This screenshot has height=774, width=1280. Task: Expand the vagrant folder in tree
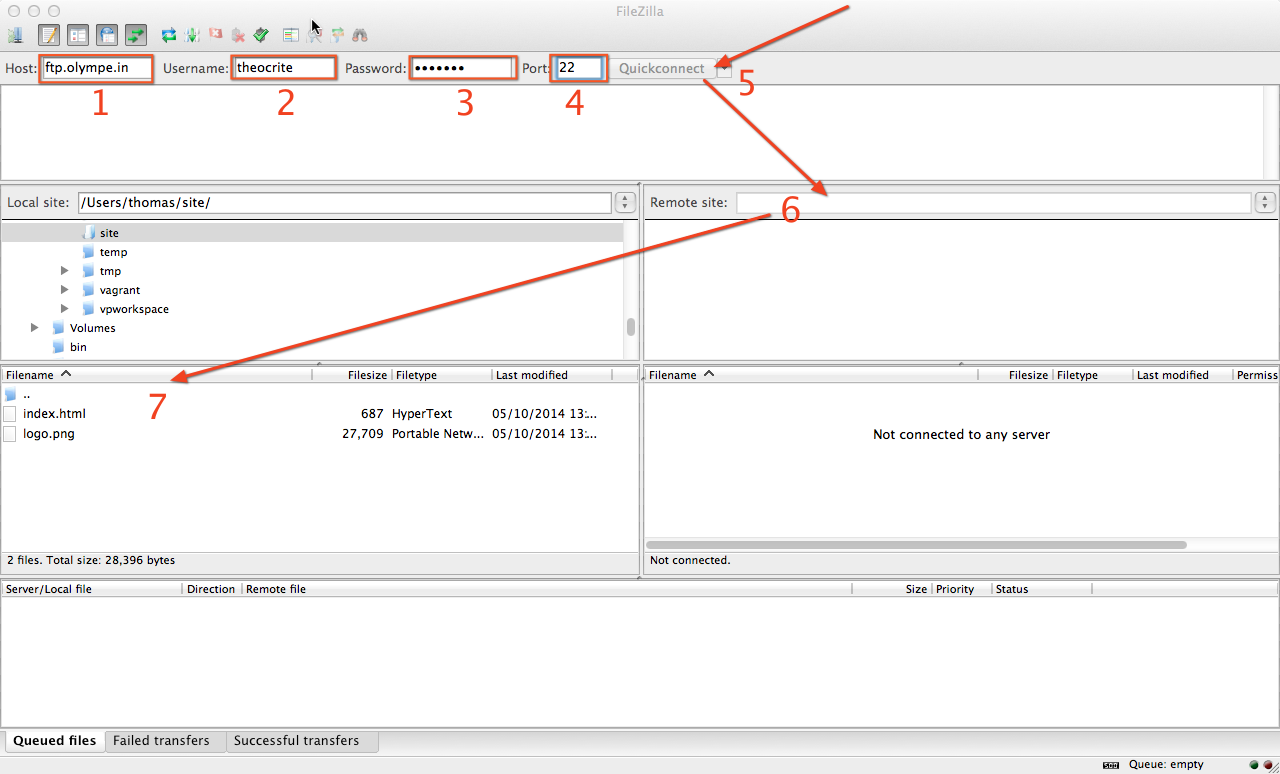click(x=65, y=290)
